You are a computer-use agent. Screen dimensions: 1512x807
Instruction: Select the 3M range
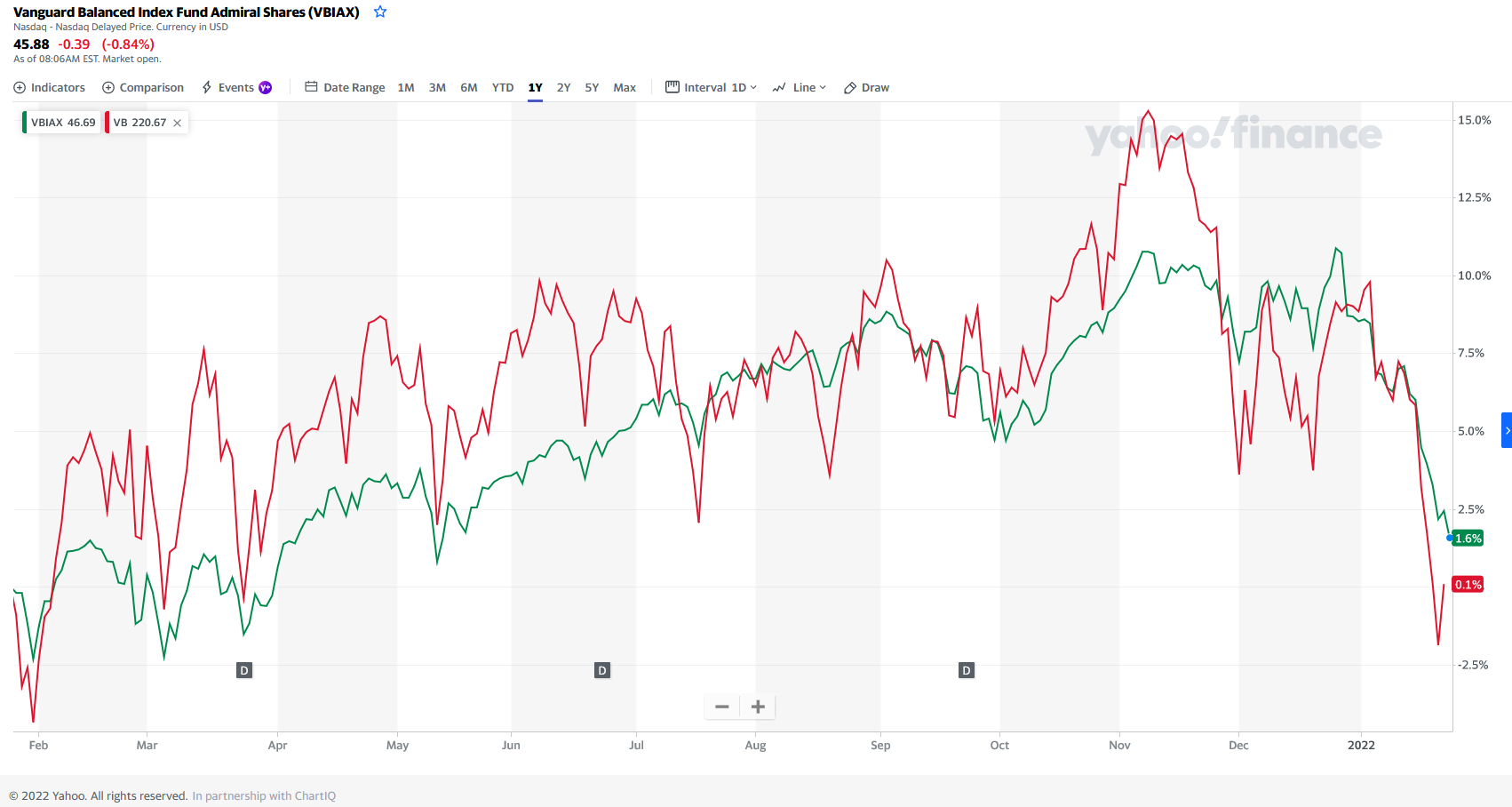pyautogui.click(x=437, y=87)
